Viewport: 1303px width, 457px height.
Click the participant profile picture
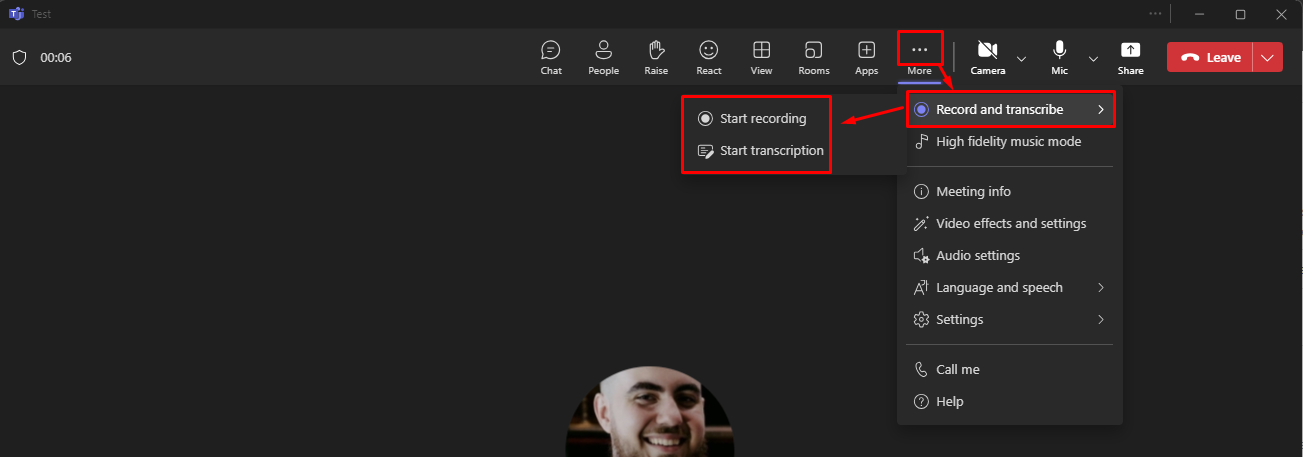coord(651,411)
